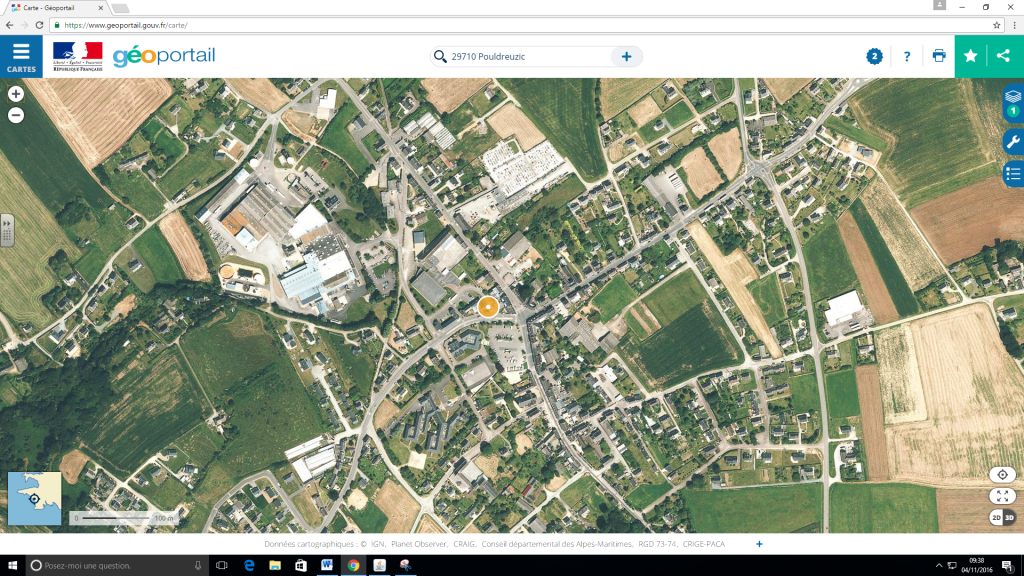This screenshot has height=576, width=1024.
Task: Click the Géoportail logo link
Action: [x=163, y=56]
